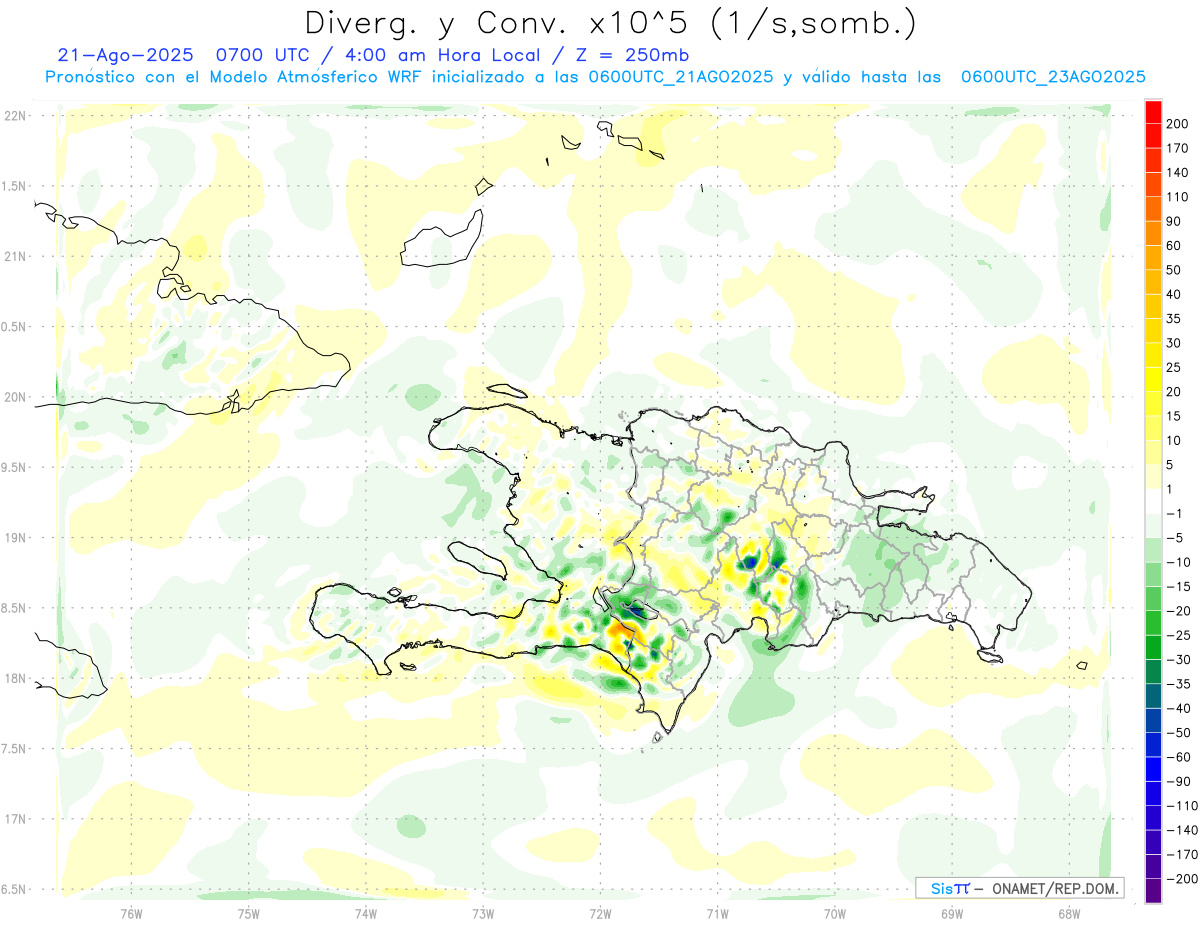
Task: Click the longitude label "76W"
Action: pyautogui.click(x=131, y=913)
